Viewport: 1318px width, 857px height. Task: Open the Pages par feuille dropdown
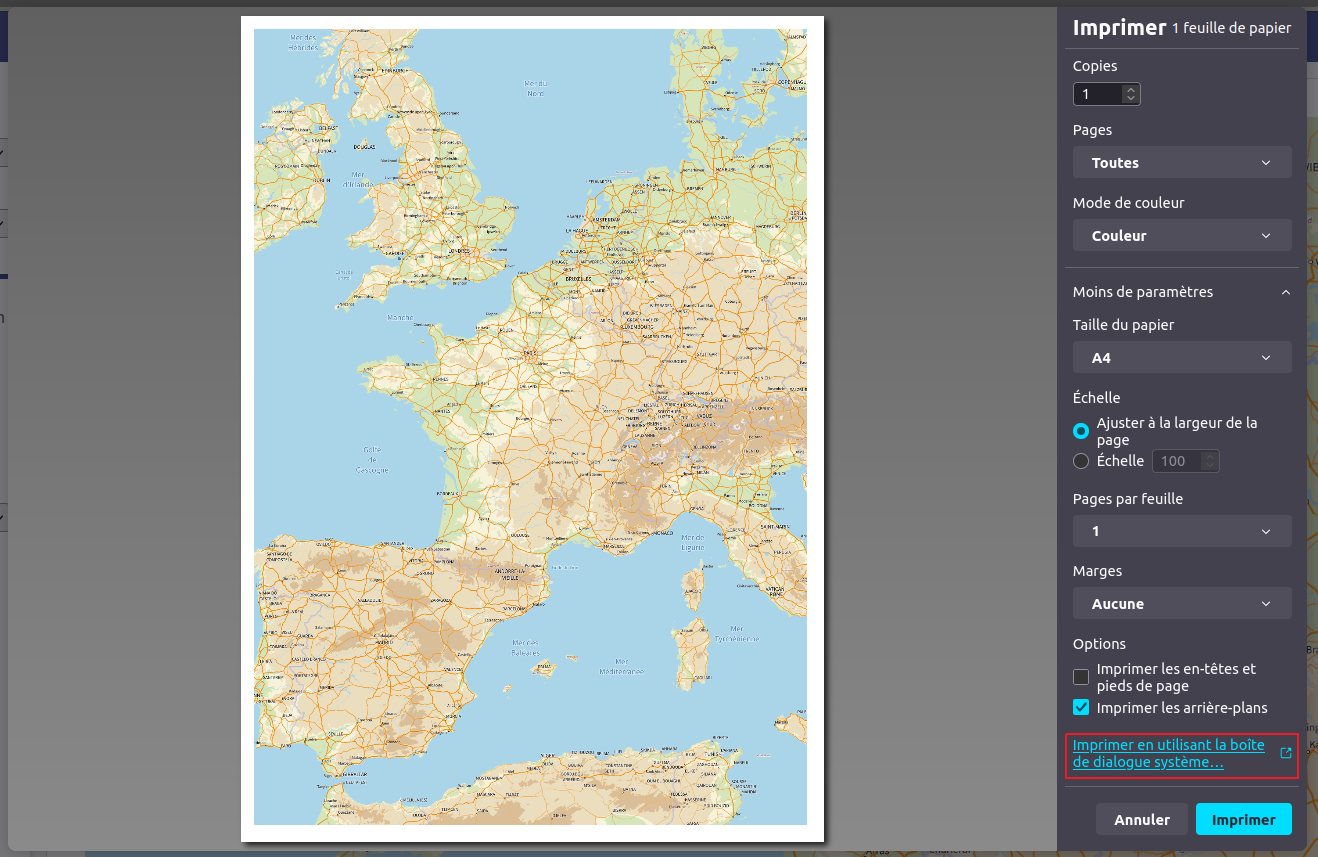pos(1181,531)
